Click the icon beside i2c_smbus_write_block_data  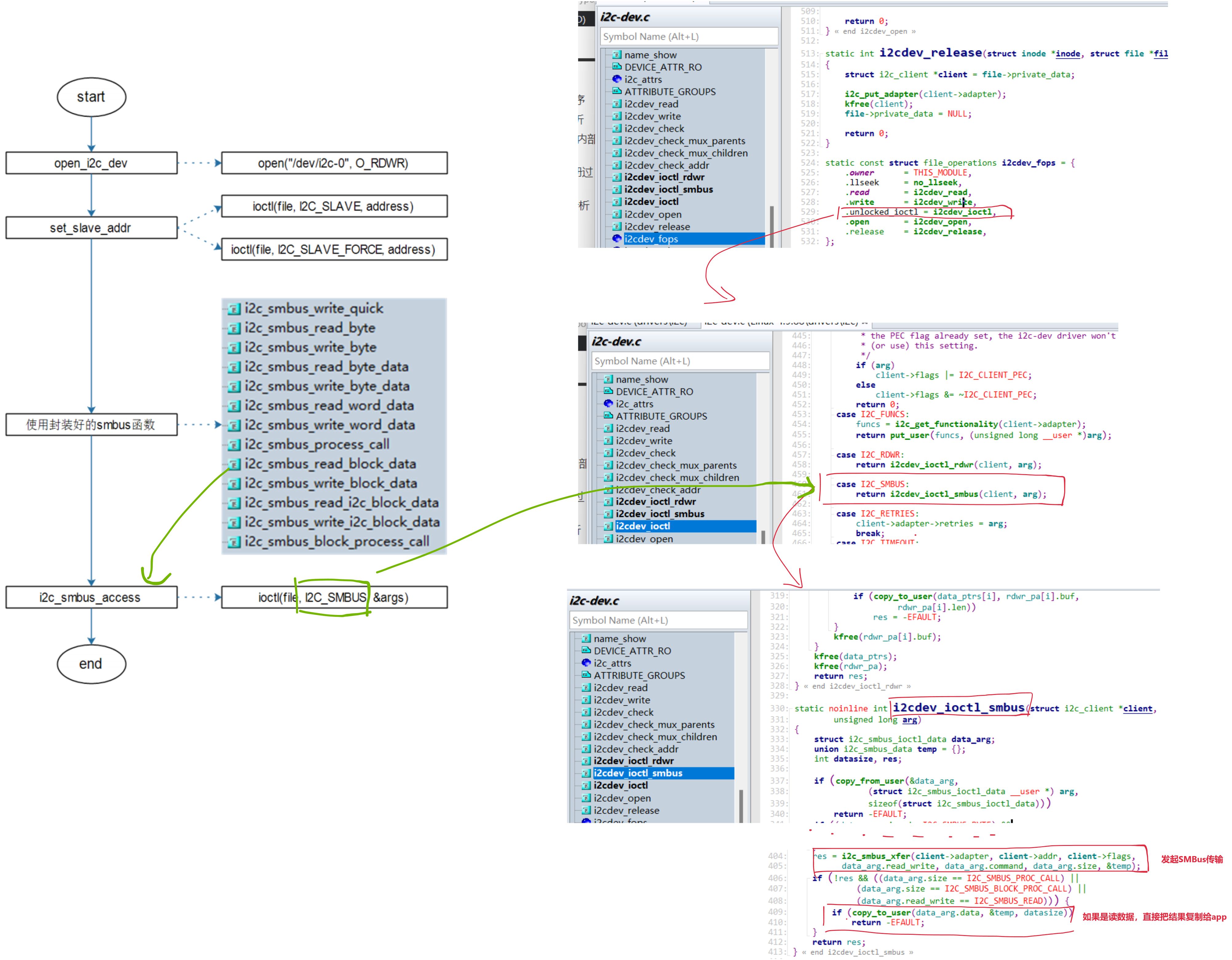click(x=234, y=484)
